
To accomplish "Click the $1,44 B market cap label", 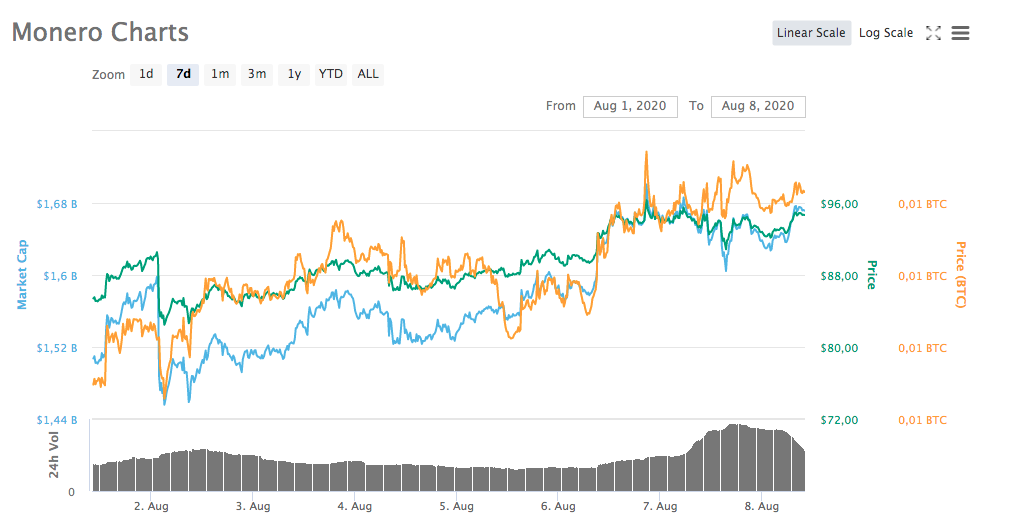I will pos(57,421).
